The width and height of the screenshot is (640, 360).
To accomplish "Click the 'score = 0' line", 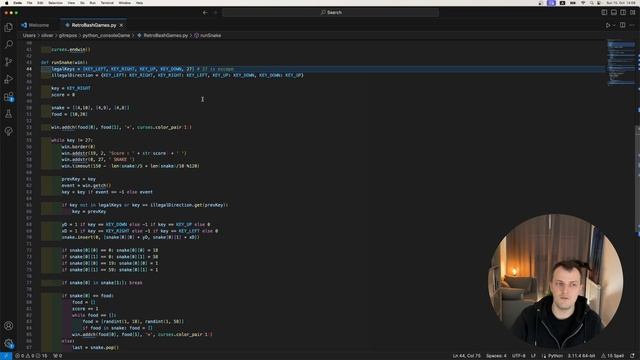I will click(63, 95).
